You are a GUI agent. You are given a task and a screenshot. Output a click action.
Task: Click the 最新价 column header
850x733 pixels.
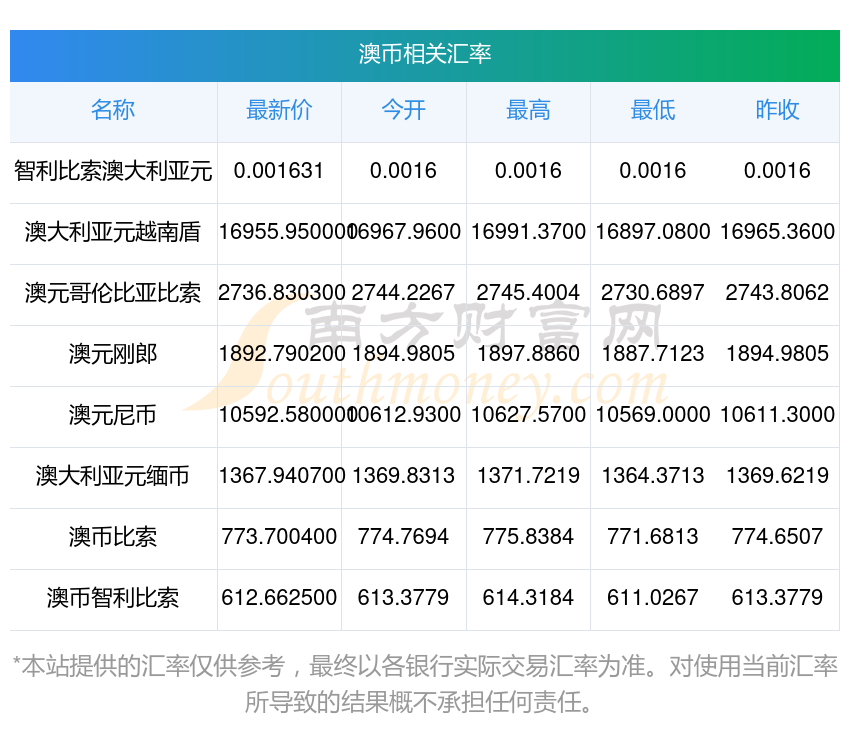279,110
